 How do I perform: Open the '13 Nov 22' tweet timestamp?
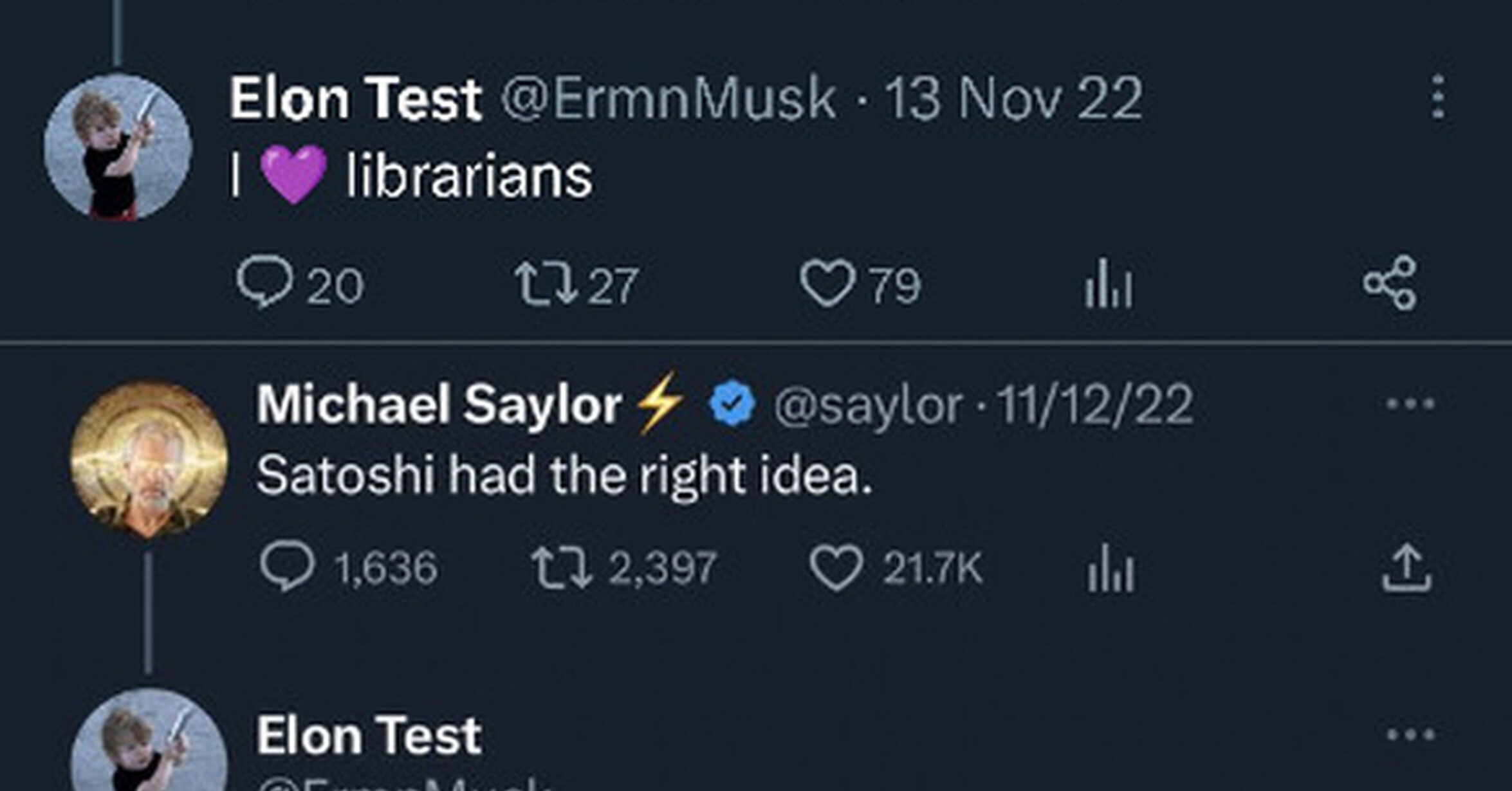coord(1013,98)
